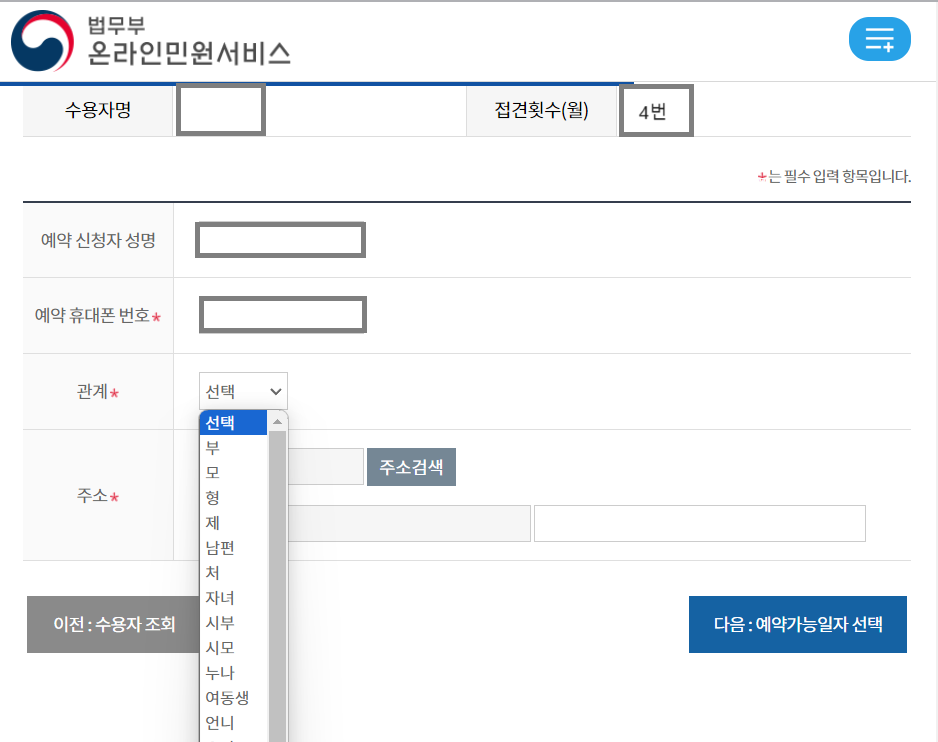Open the hamburger navigation menu
Image resolution: width=938 pixels, height=742 pixels.
tap(879, 39)
